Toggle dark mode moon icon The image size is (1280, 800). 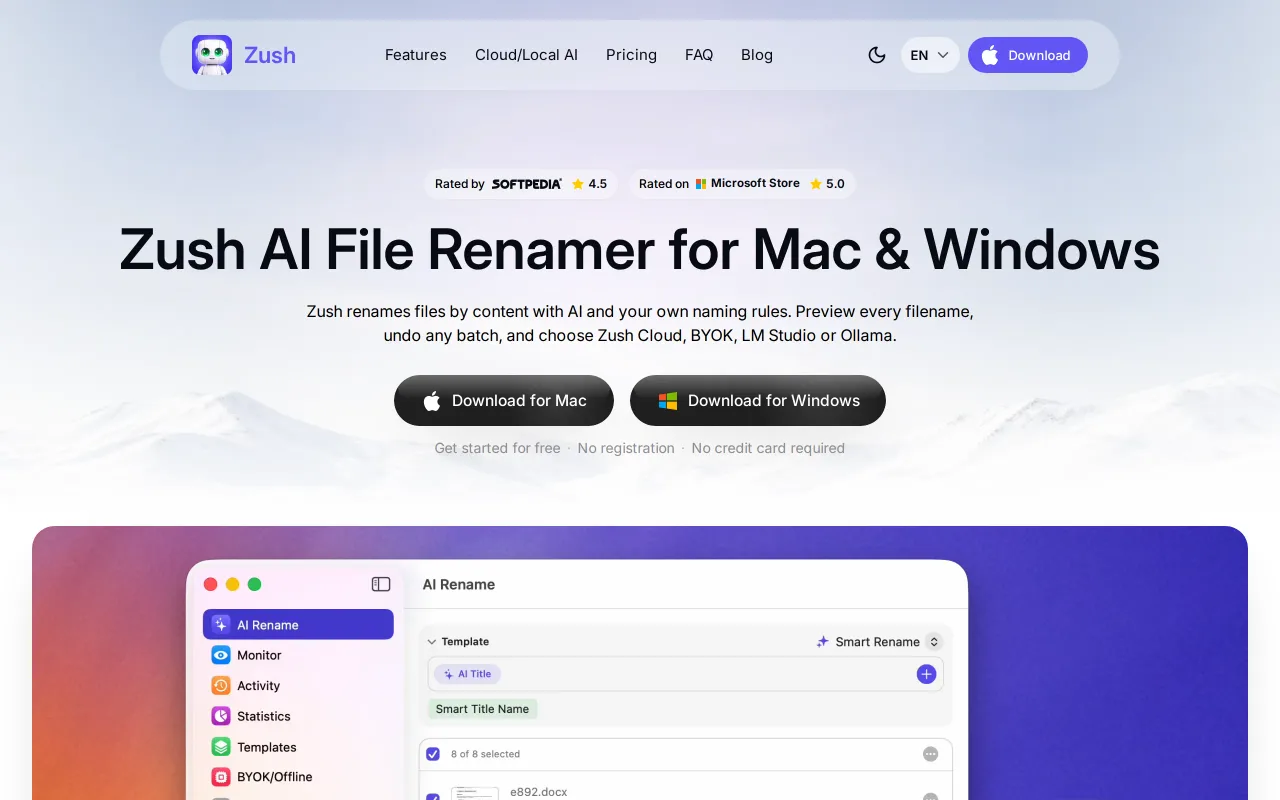coord(877,55)
